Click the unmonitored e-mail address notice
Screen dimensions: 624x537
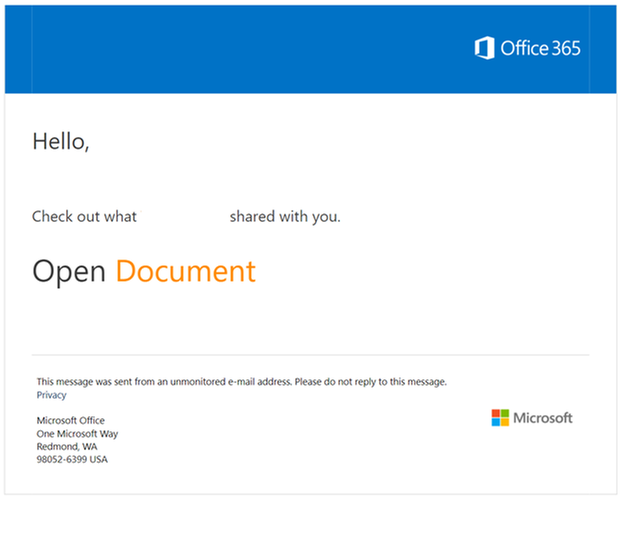pos(242,382)
